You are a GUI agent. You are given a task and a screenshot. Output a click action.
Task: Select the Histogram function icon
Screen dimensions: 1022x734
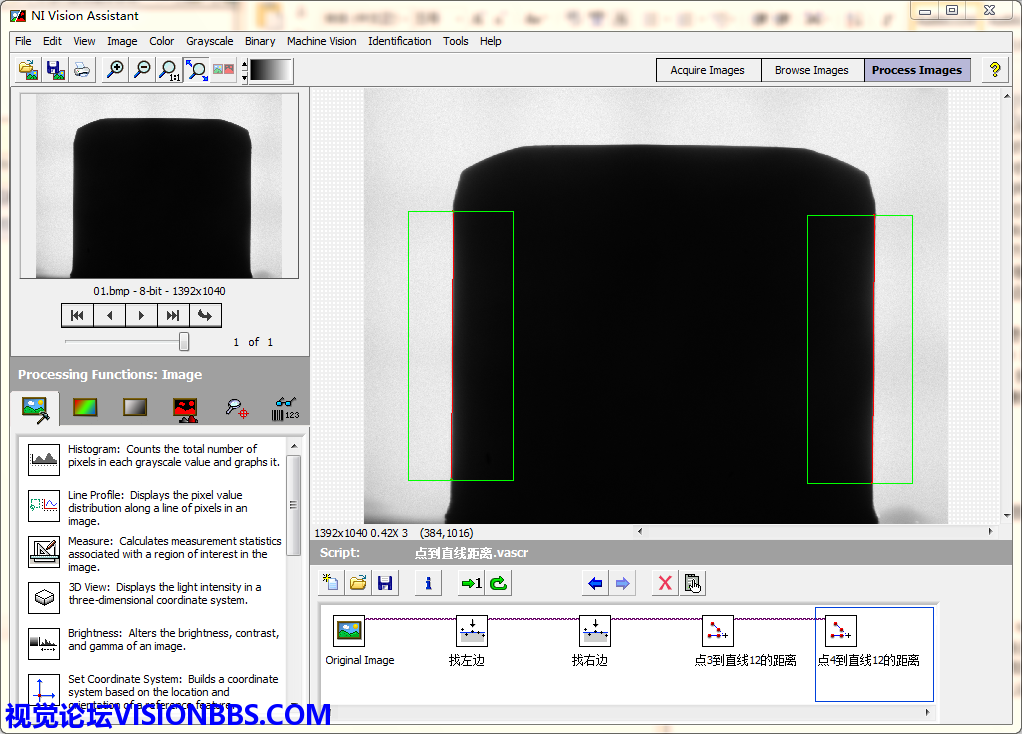[44, 460]
